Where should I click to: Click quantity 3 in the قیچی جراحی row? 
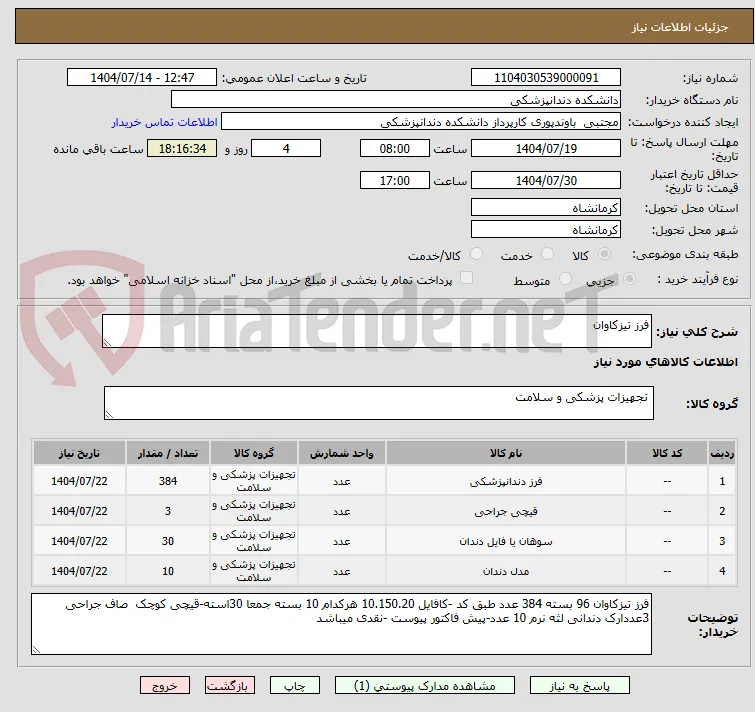168,511
